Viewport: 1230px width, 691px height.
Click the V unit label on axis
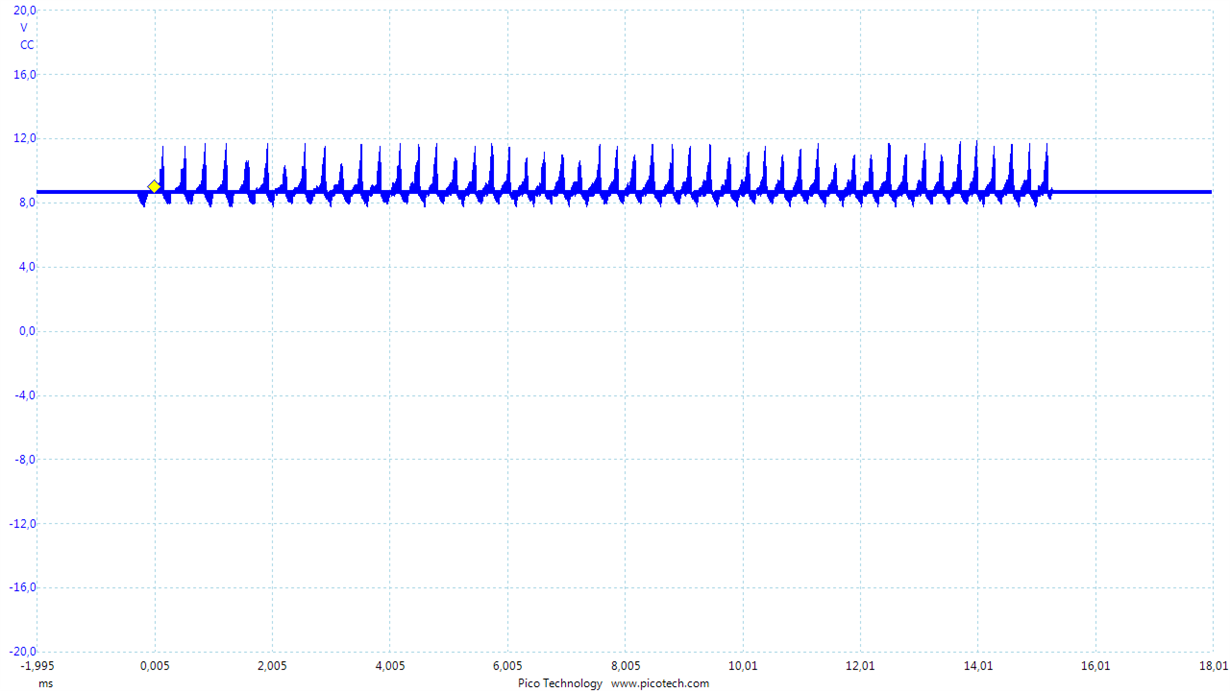click(x=25, y=28)
